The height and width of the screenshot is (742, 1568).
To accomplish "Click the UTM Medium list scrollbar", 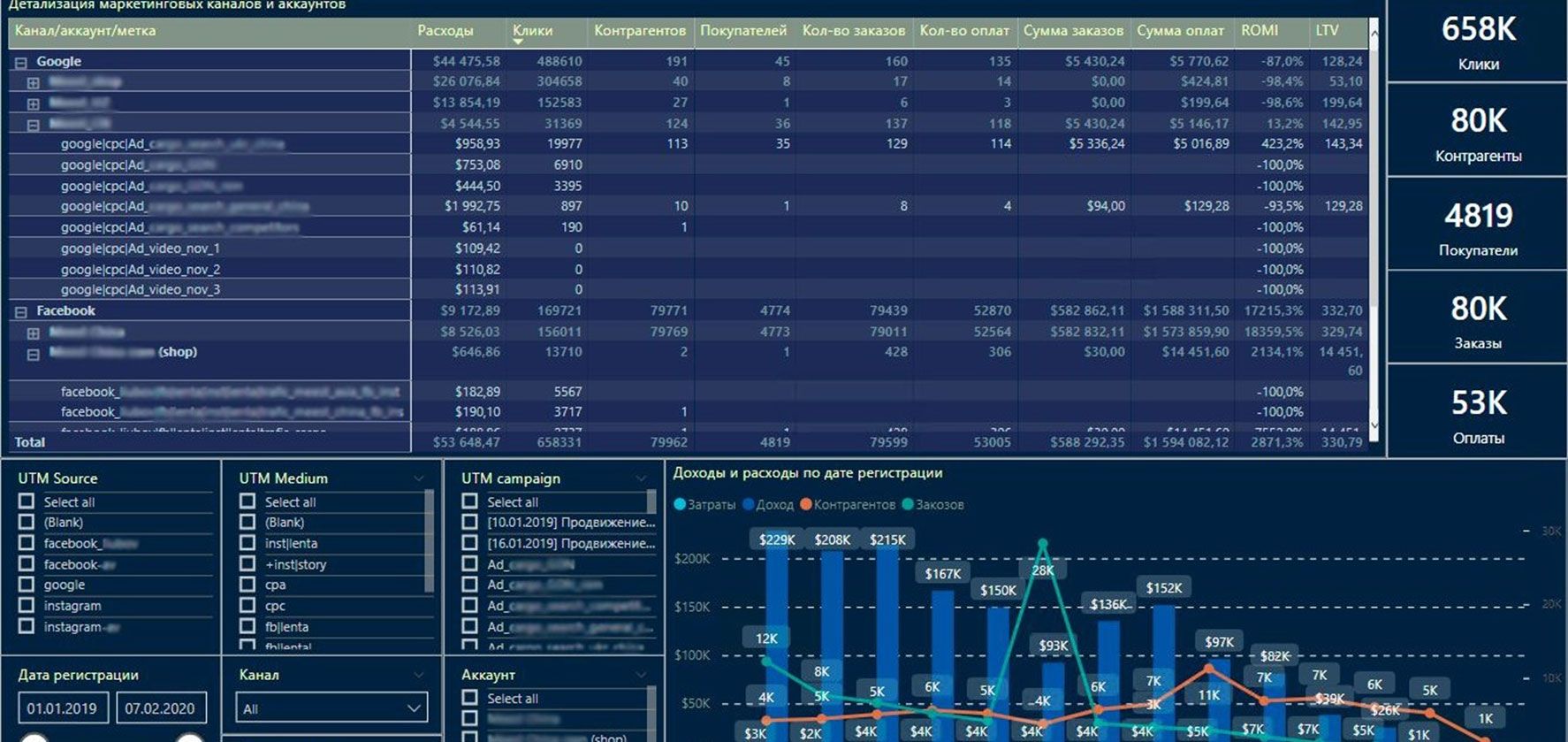I will (x=430, y=541).
